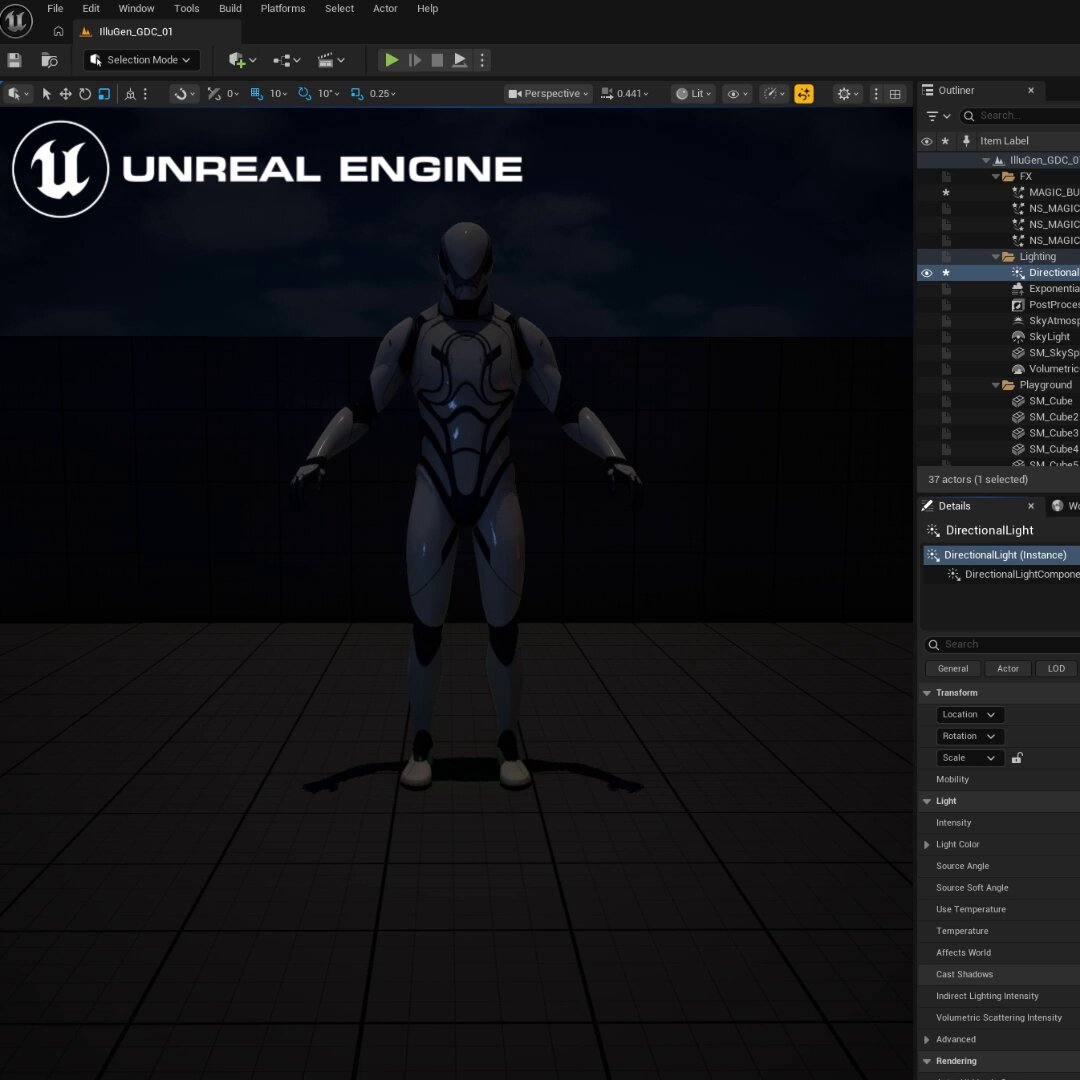This screenshot has height=1080, width=1080.
Task: Select the rotate tool in viewport toolbar
Action: [x=85, y=94]
